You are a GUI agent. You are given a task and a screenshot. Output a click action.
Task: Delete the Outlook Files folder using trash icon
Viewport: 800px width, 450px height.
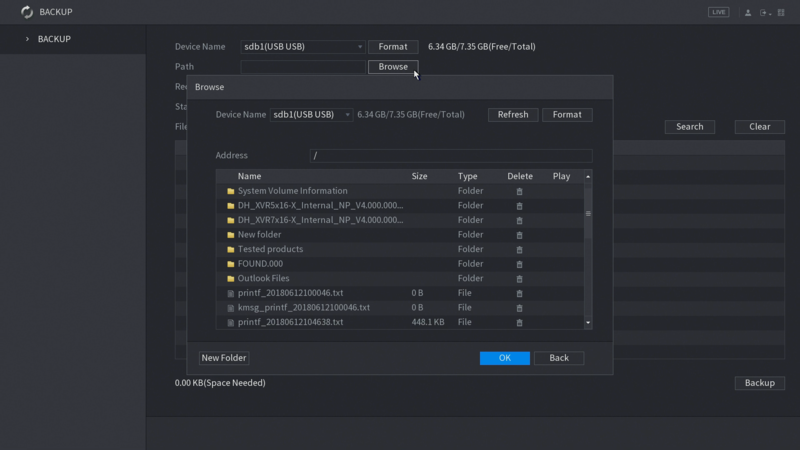pos(519,279)
